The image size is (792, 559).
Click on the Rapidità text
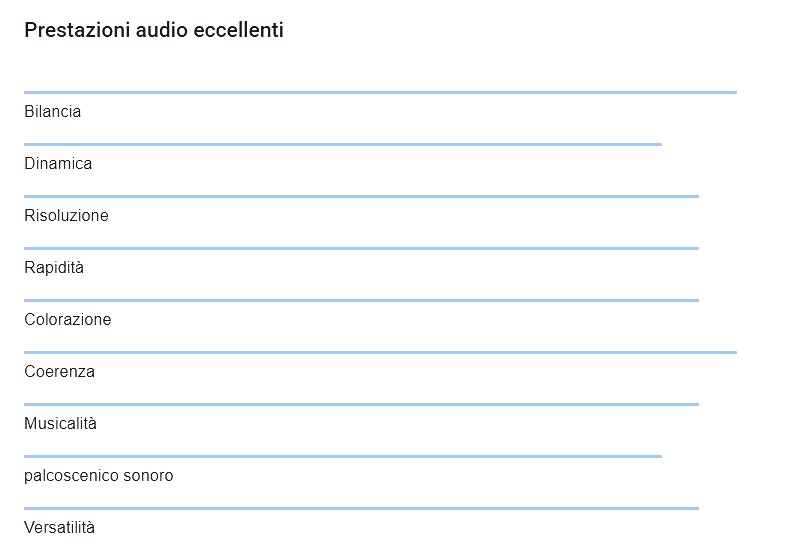tap(54, 268)
